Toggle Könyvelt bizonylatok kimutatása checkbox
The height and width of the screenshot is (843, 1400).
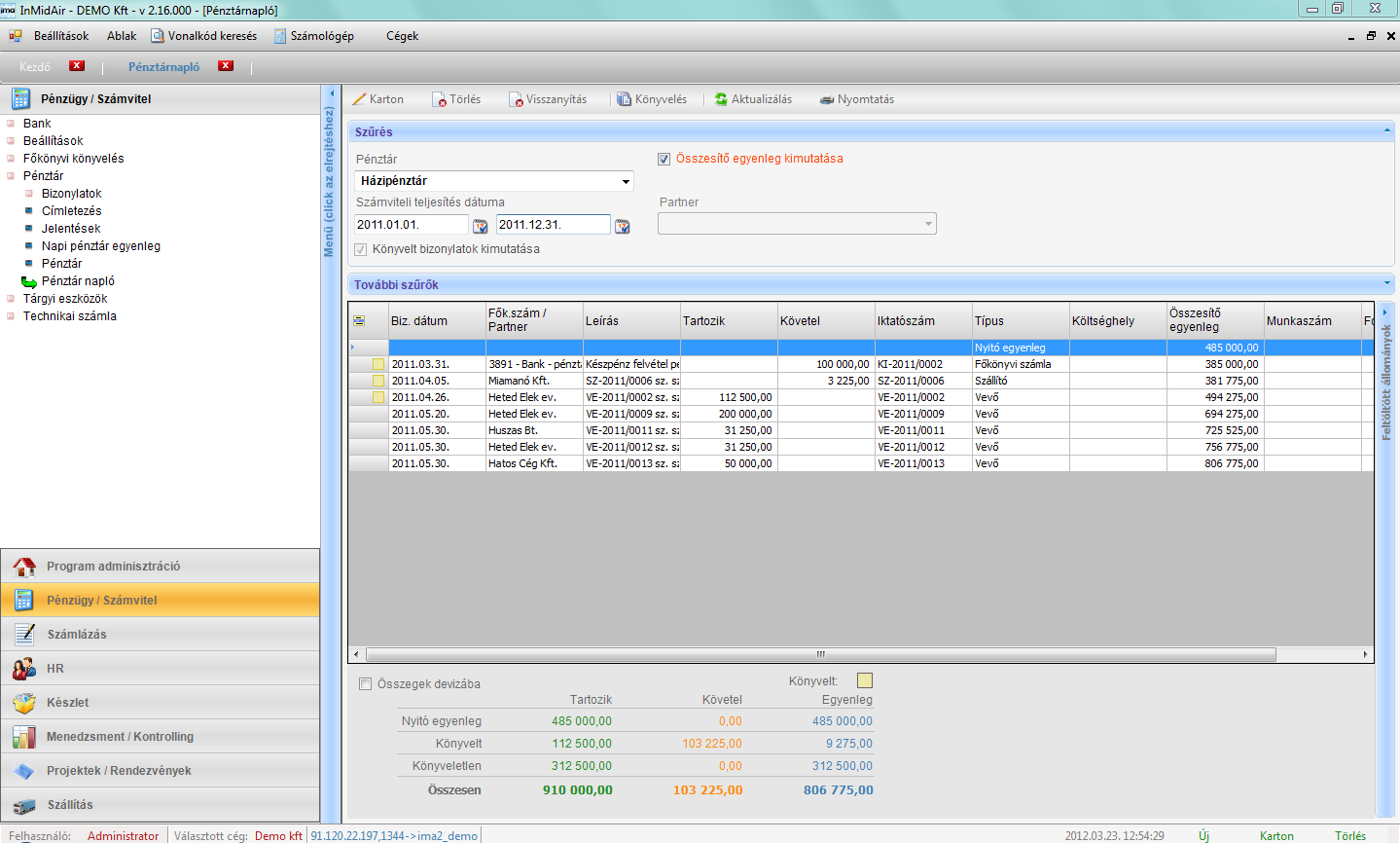pyautogui.click(x=361, y=249)
